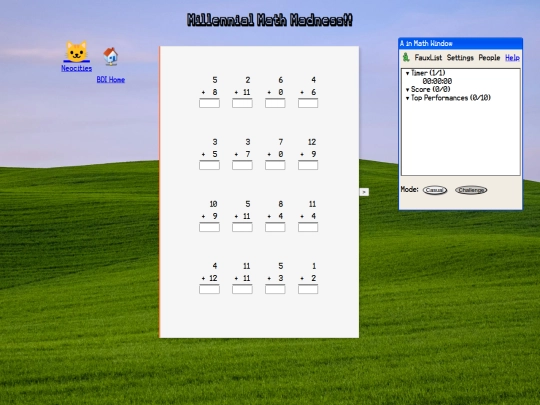Open the BDI Home house icon

coord(111,56)
